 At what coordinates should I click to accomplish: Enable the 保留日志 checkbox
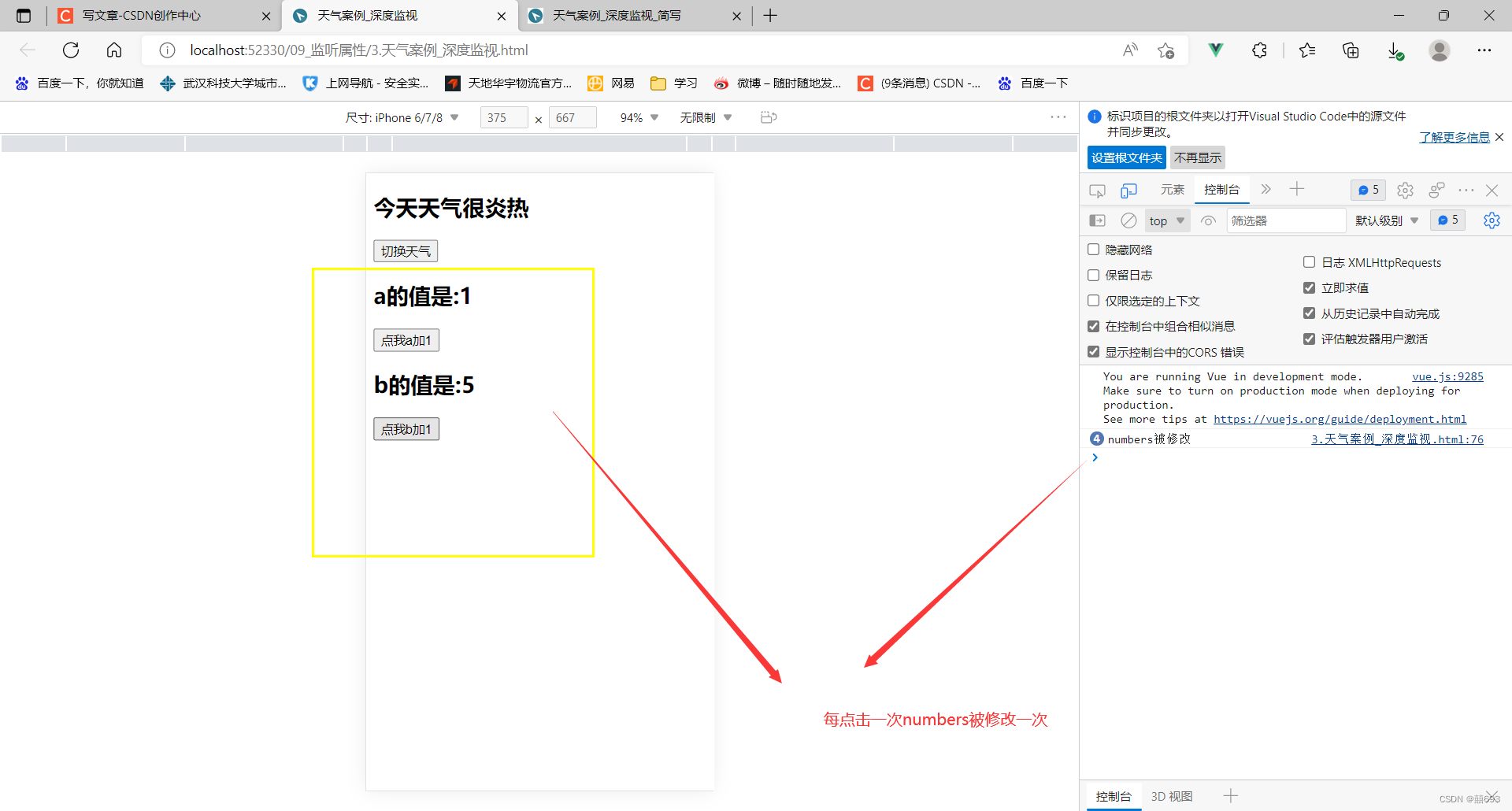pyautogui.click(x=1093, y=275)
